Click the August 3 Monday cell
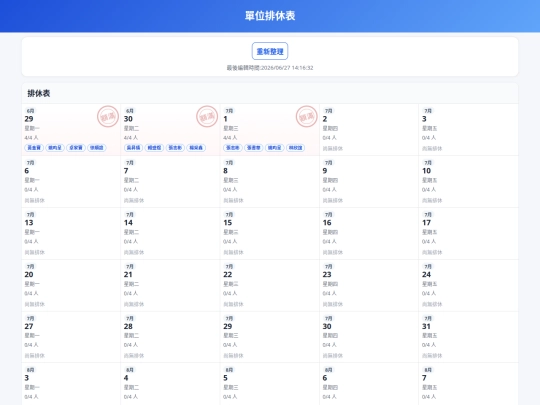The height and width of the screenshot is (405, 540). coord(71,384)
